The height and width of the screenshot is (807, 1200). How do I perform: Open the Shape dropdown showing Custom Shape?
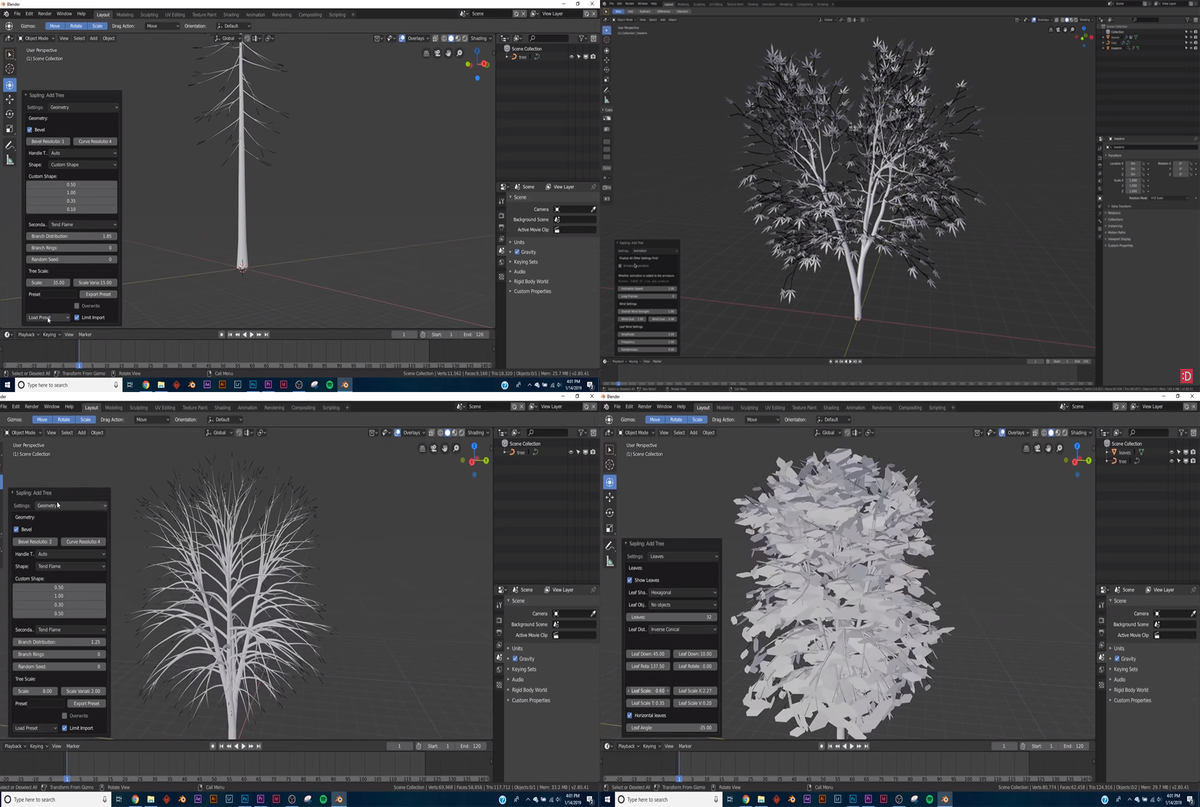83,165
